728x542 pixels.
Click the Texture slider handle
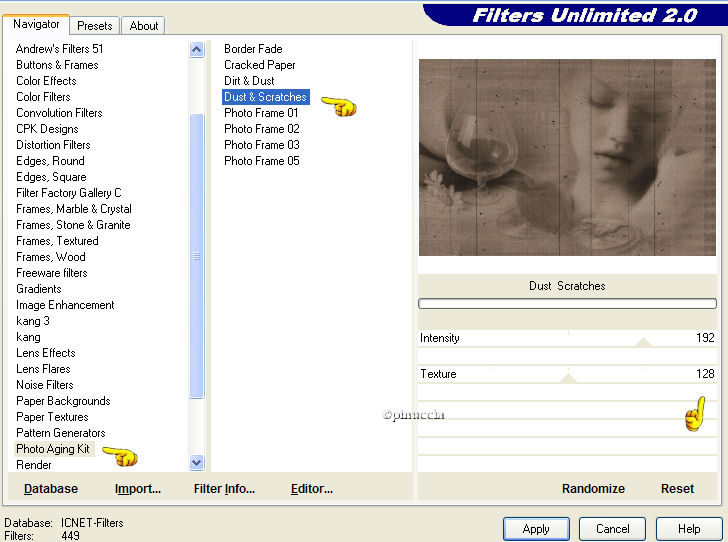(x=568, y=379)
